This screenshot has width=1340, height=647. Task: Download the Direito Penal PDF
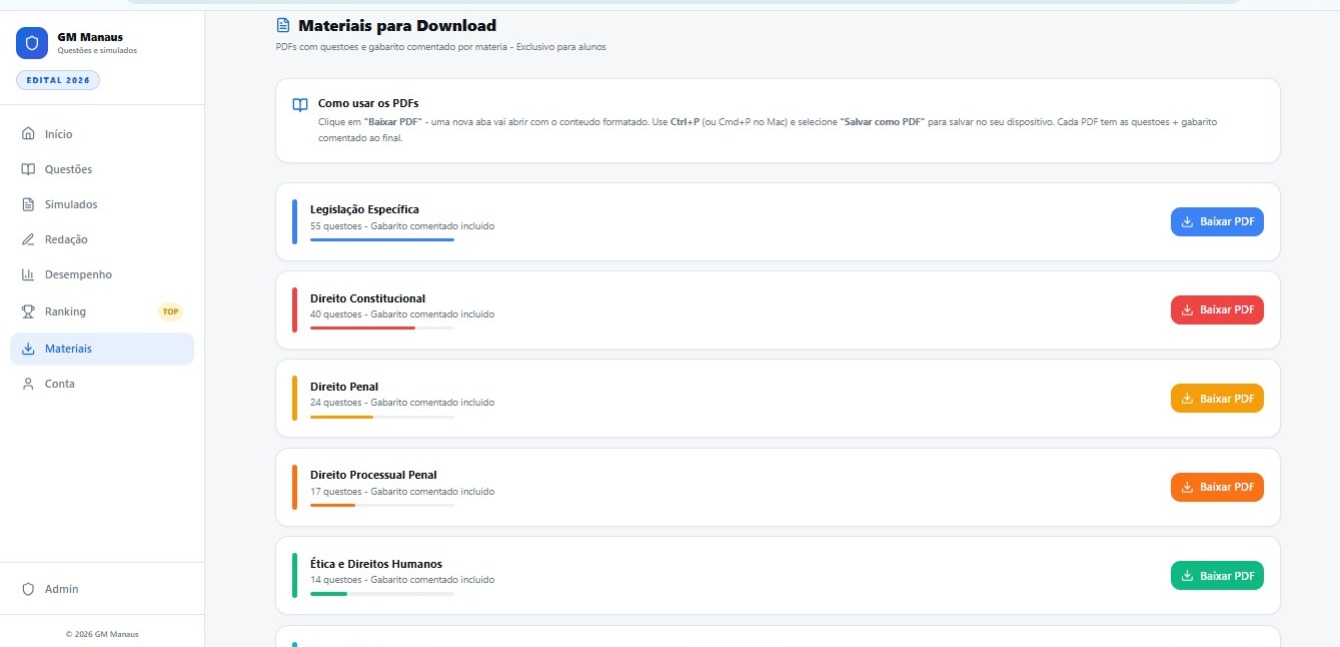pos(1217,398)
